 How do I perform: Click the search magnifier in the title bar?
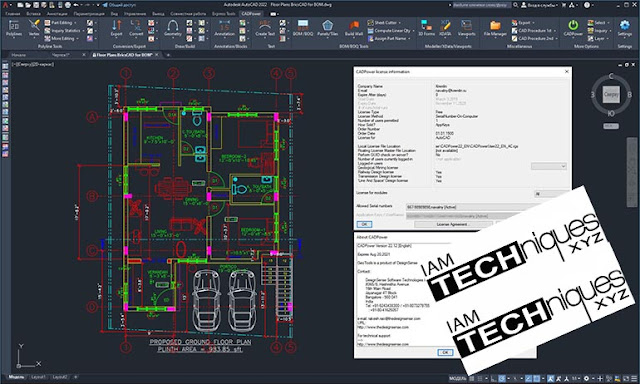click(516, 5)
